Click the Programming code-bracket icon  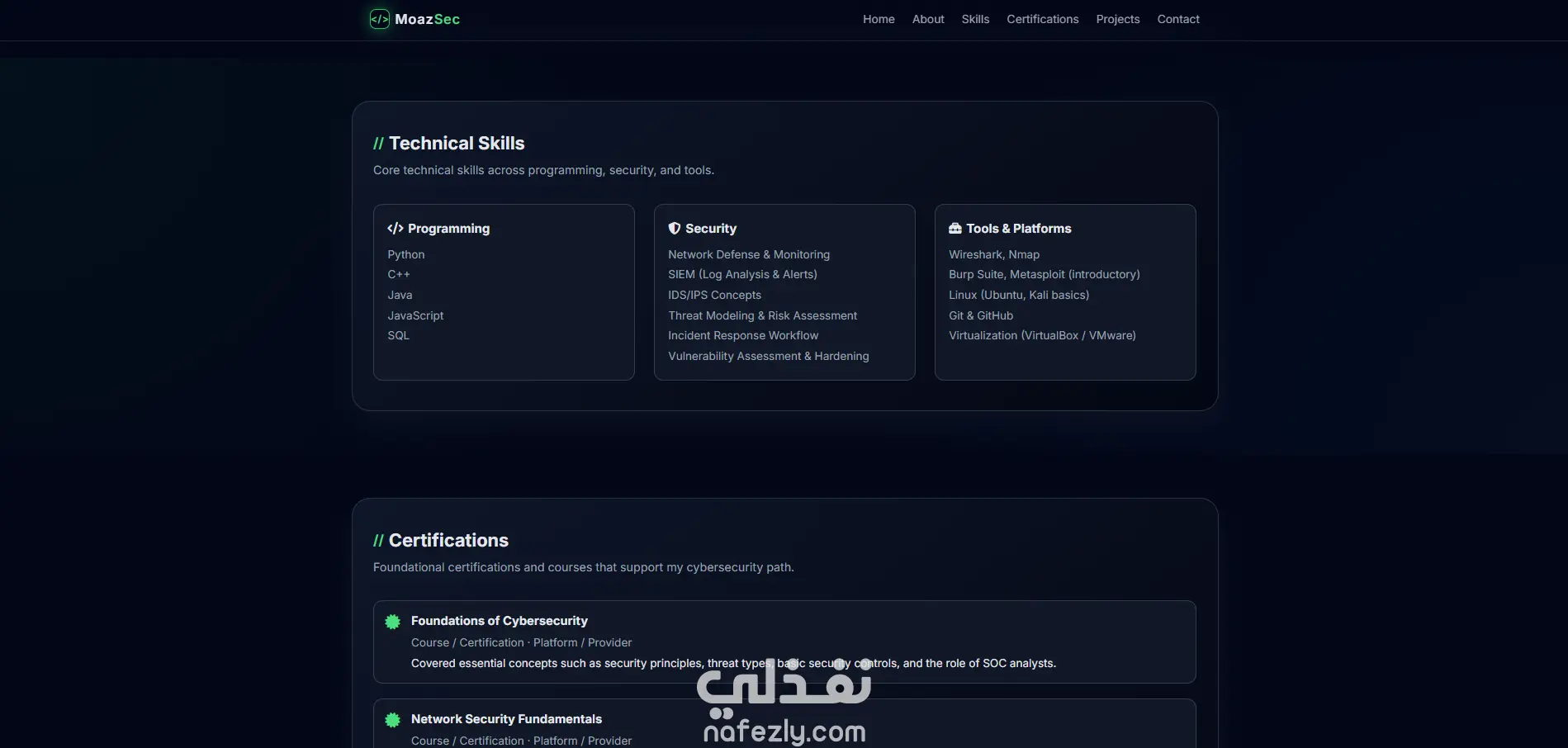point(396,229)
